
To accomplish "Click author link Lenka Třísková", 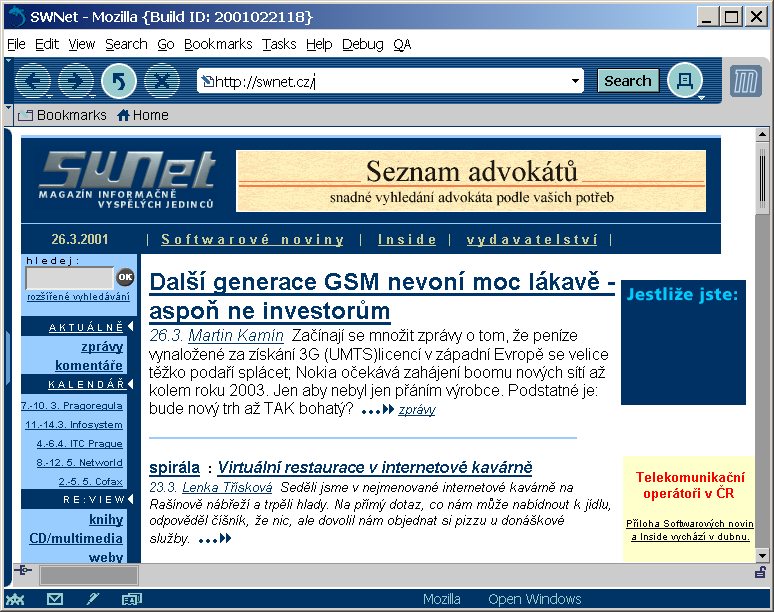I will coord(227,488).
